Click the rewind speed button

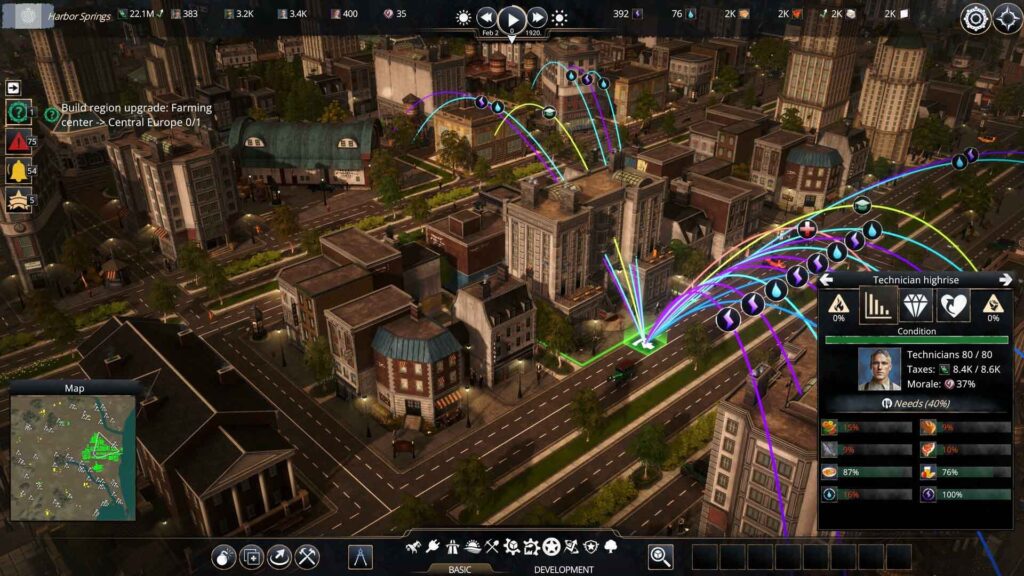[487, 18]
